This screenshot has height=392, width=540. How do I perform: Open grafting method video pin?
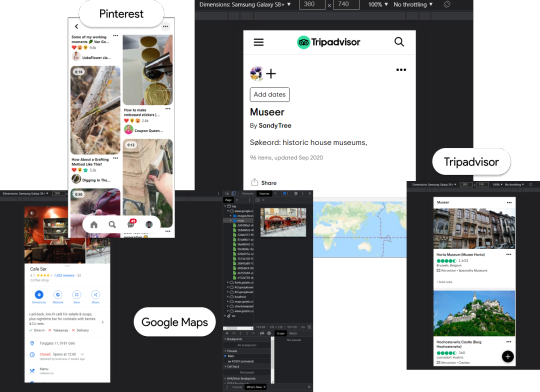tap(95, 110)
